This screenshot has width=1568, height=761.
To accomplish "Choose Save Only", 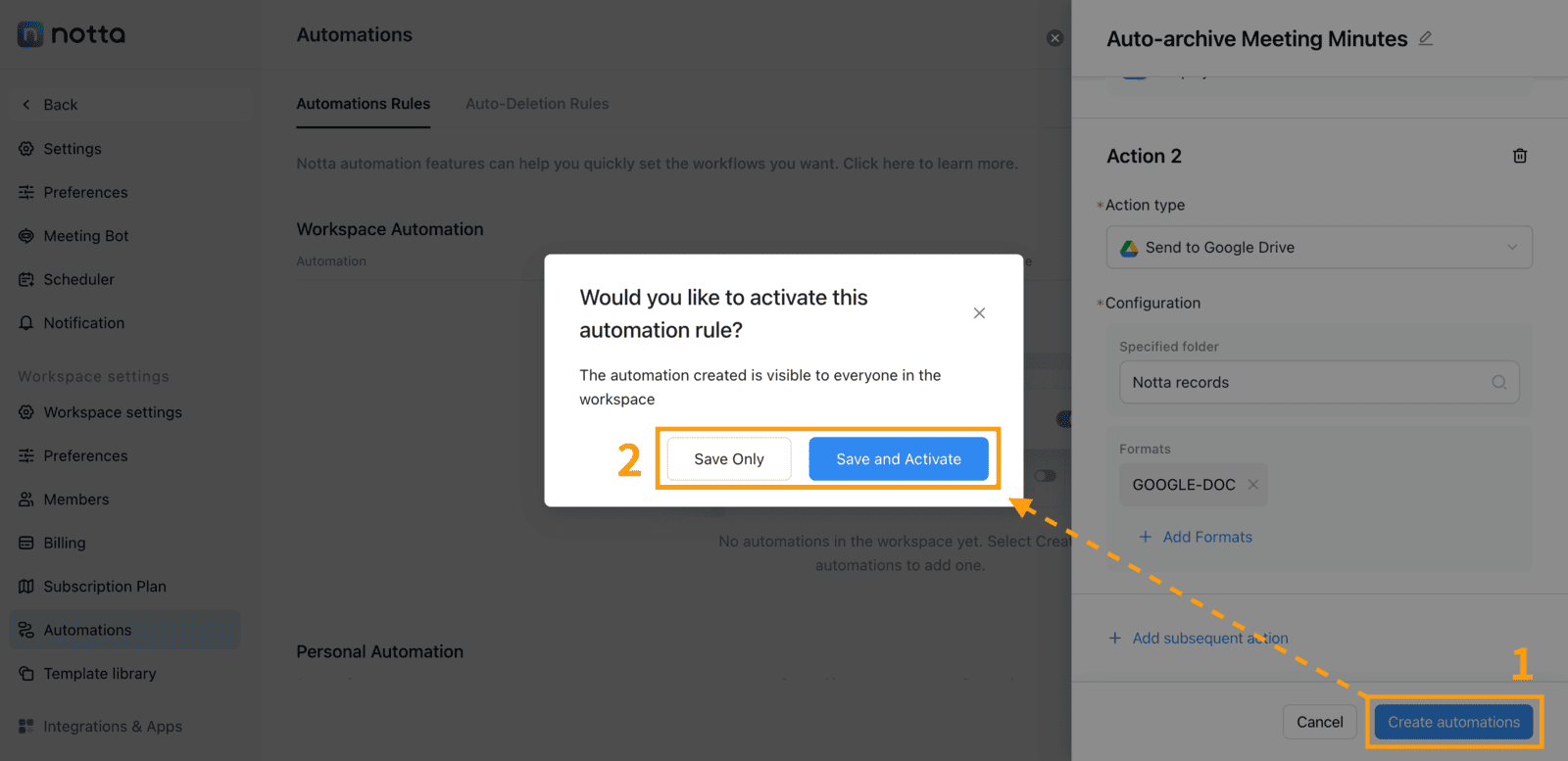I will (x=729, y=459).
